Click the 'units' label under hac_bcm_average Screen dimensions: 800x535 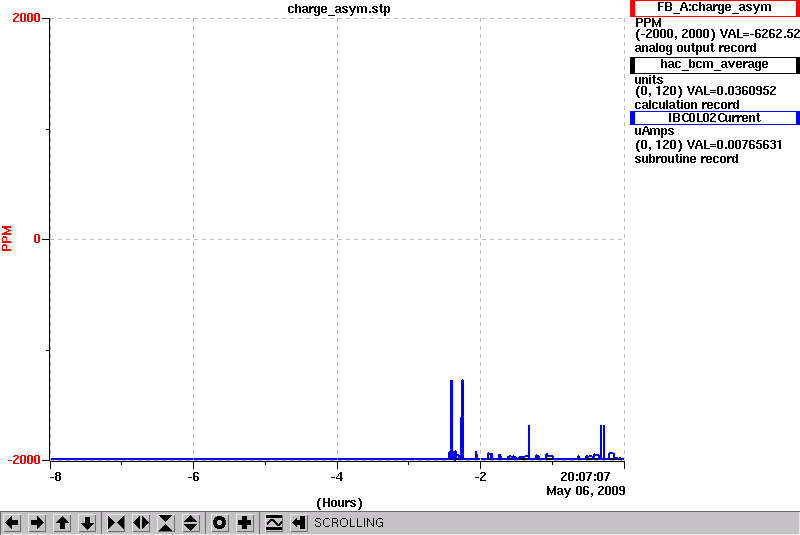648,80
